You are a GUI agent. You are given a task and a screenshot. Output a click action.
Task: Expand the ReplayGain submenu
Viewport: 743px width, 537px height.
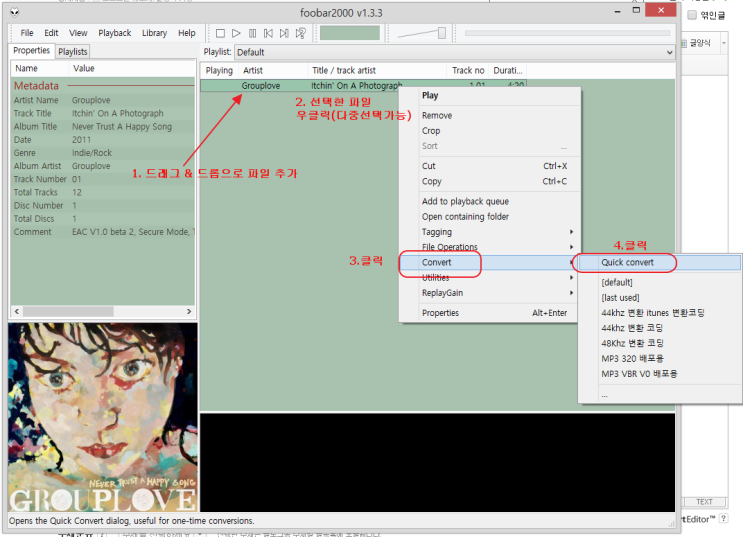(490, 292)
